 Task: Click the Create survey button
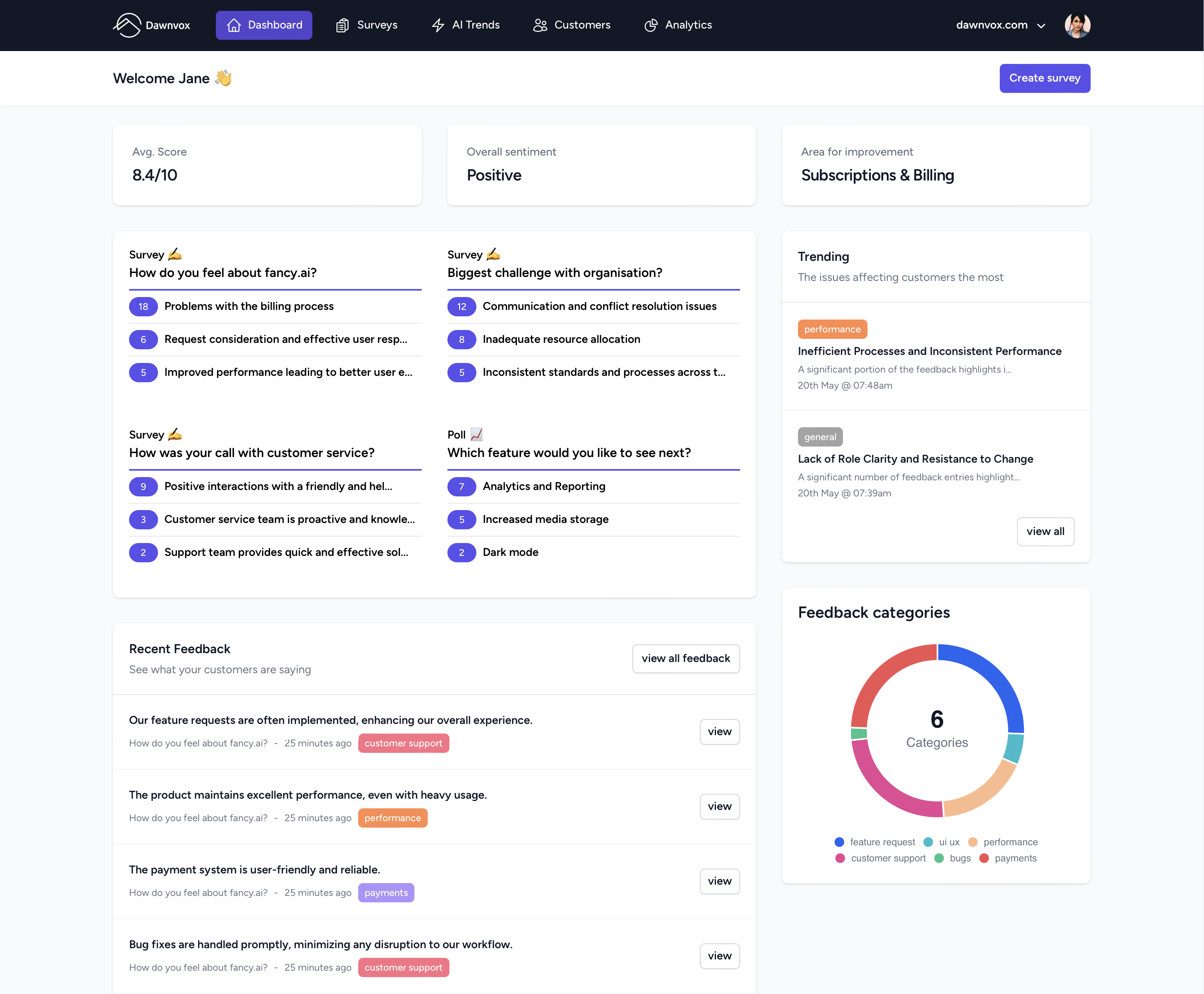click(1044, 78)
